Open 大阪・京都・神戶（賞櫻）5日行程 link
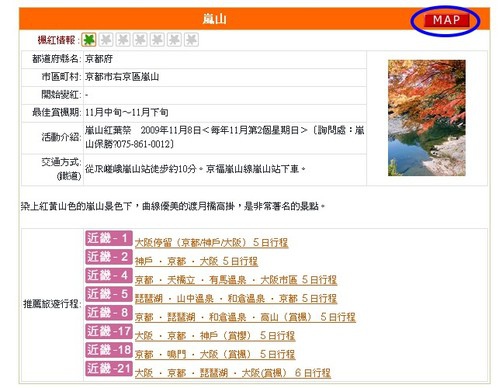 pyautogui.click(x=215, y=335)
